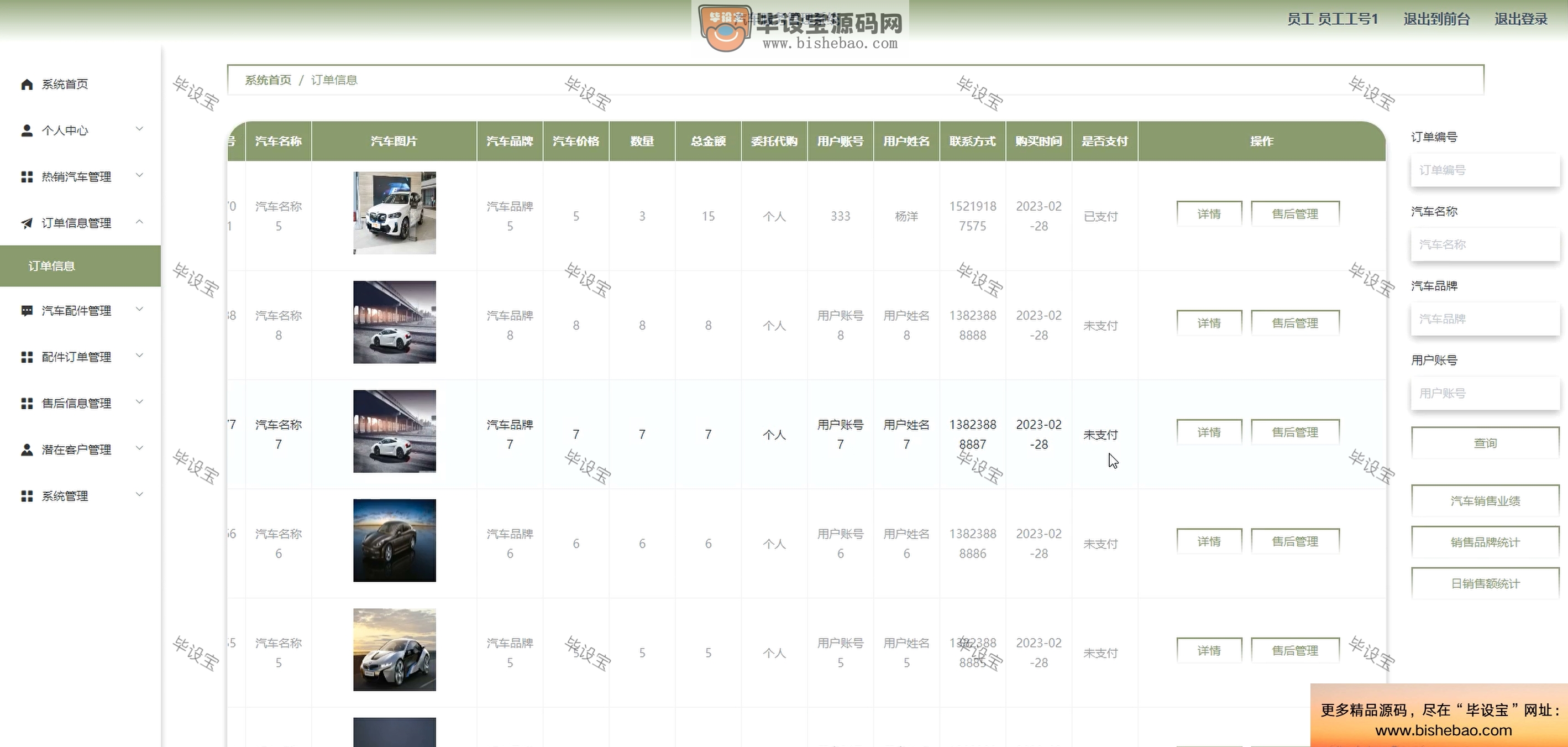Select the 订单信息 submenu item

(80, 266)
